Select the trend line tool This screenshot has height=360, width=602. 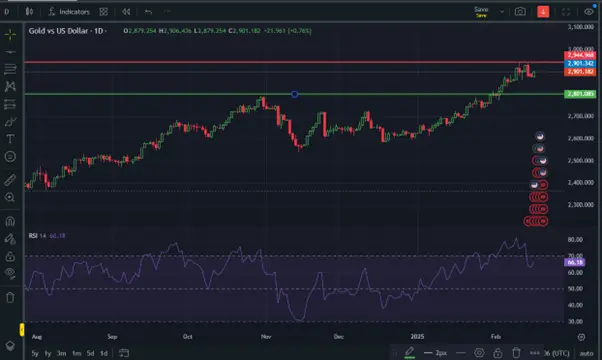tap(10, 52)
